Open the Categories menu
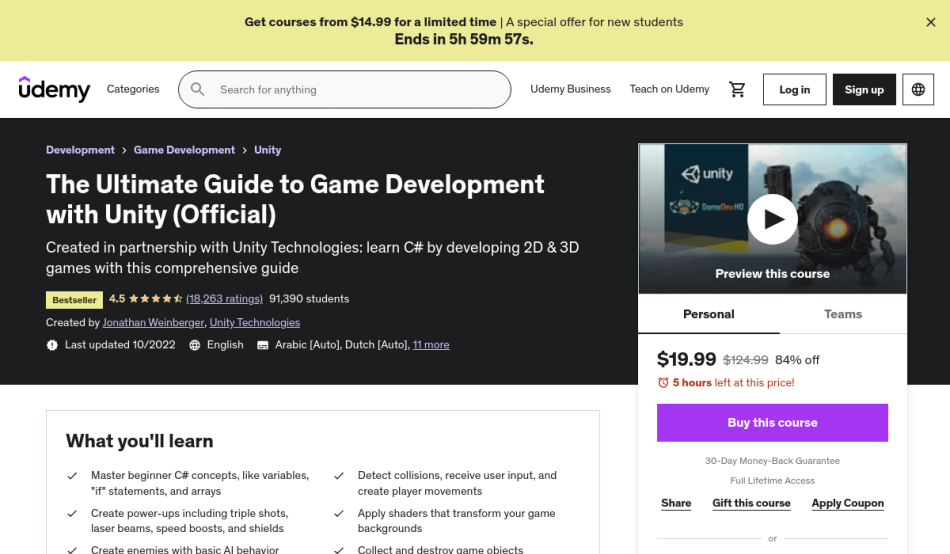 [133, 89]
